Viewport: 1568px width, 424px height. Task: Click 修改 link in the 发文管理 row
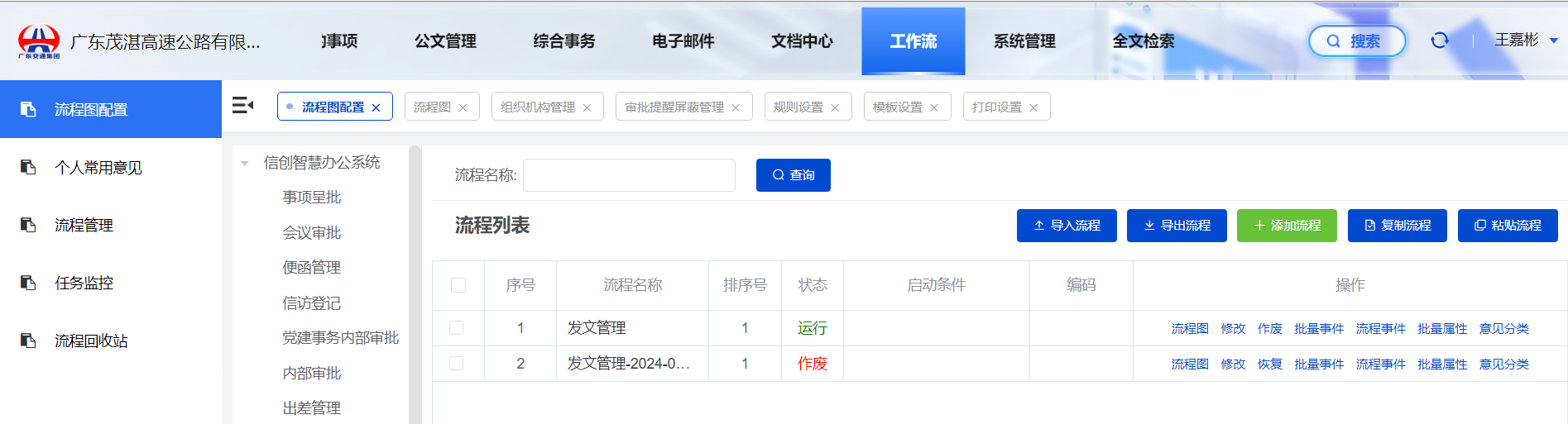[x=1233, y=329]
